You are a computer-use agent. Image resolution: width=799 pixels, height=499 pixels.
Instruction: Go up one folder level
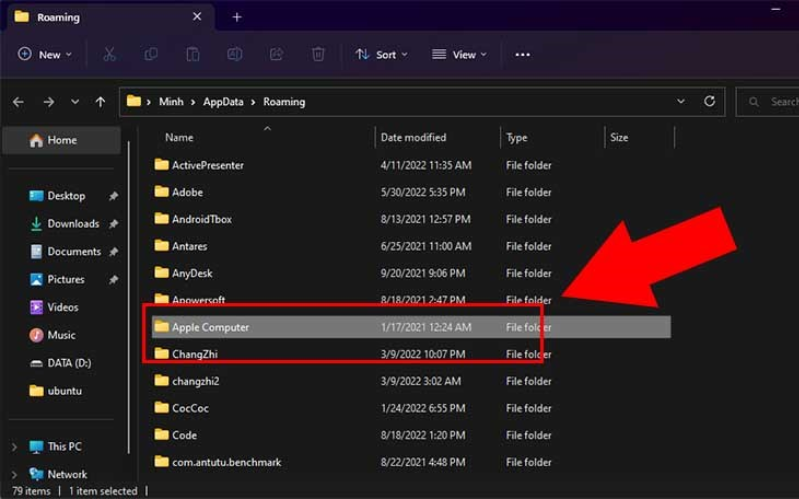click(100, 101)
